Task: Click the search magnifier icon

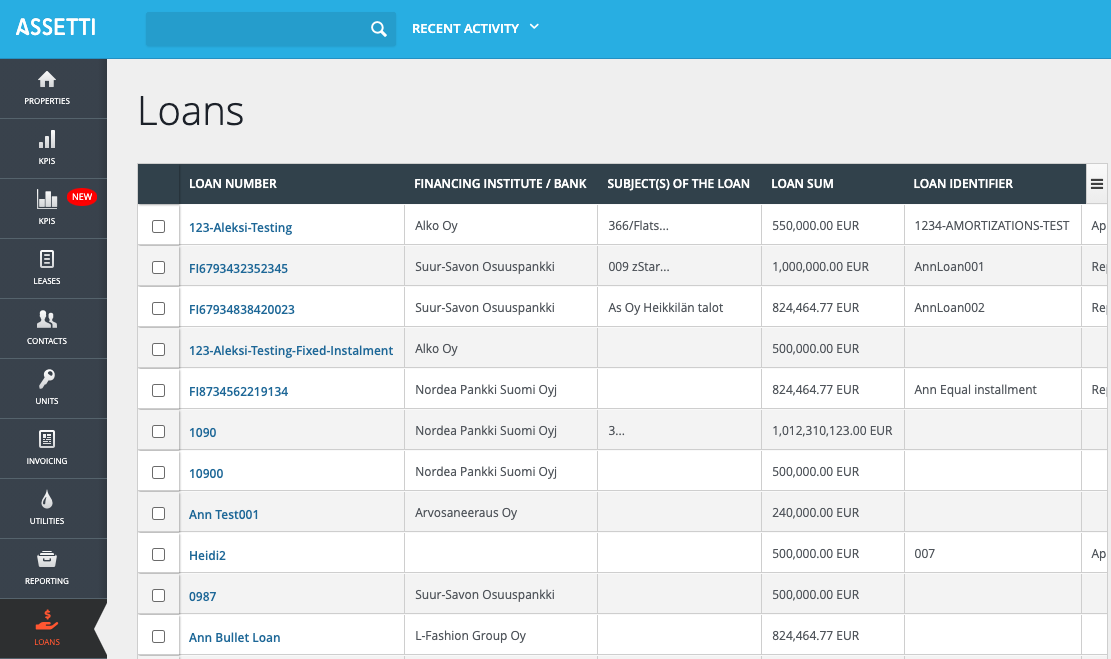Action: click(x=378, y=29)
